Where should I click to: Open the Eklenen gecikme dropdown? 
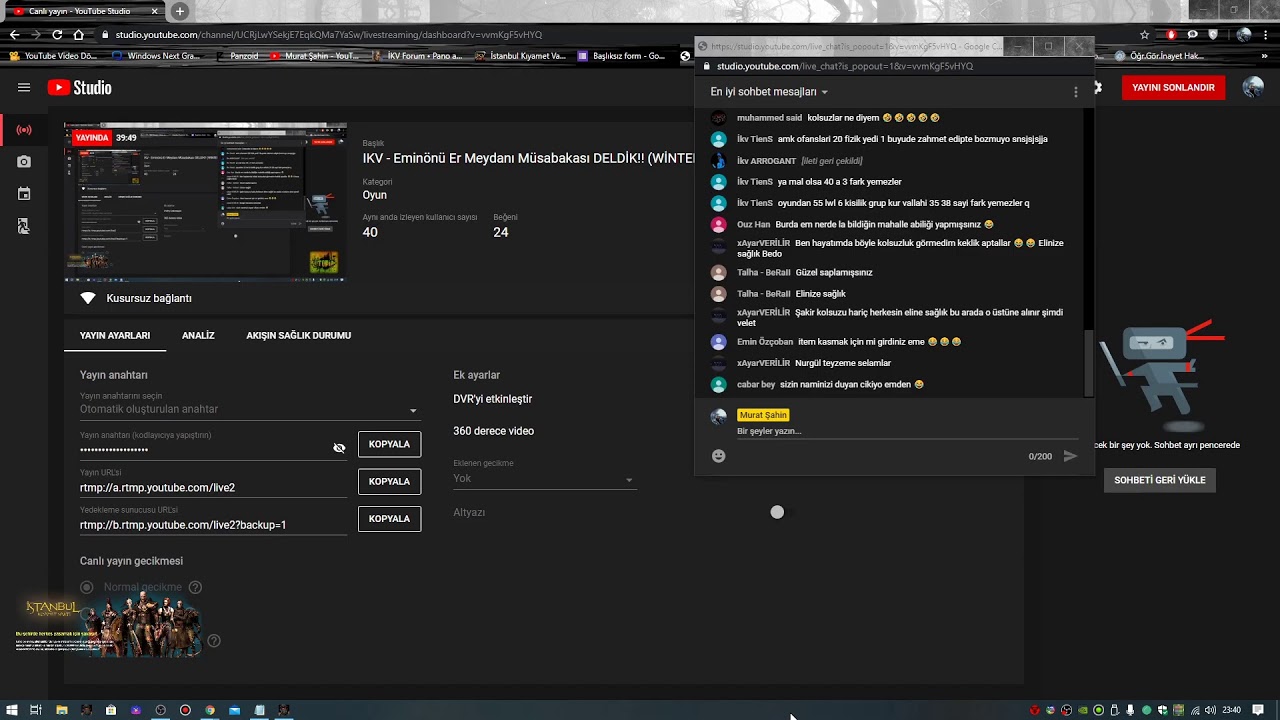544,478
